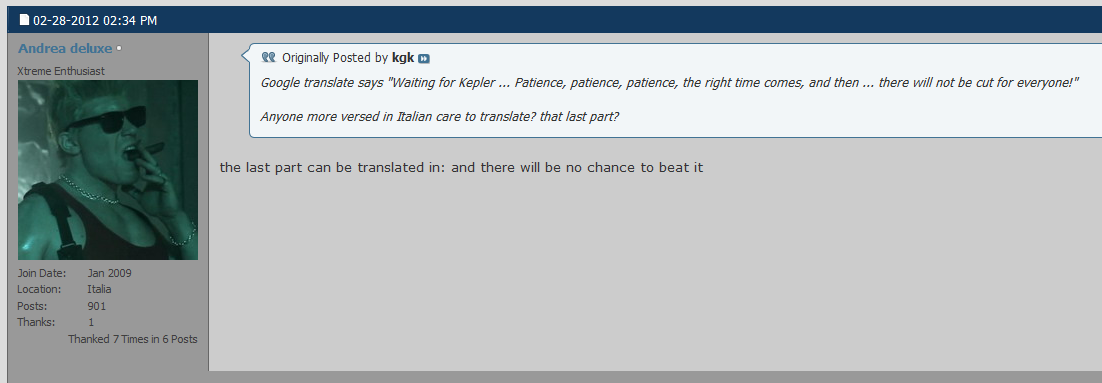Click the Xtreme Enthusiast user title
This screenshot has width=1102, height=383.
point(61,71)
